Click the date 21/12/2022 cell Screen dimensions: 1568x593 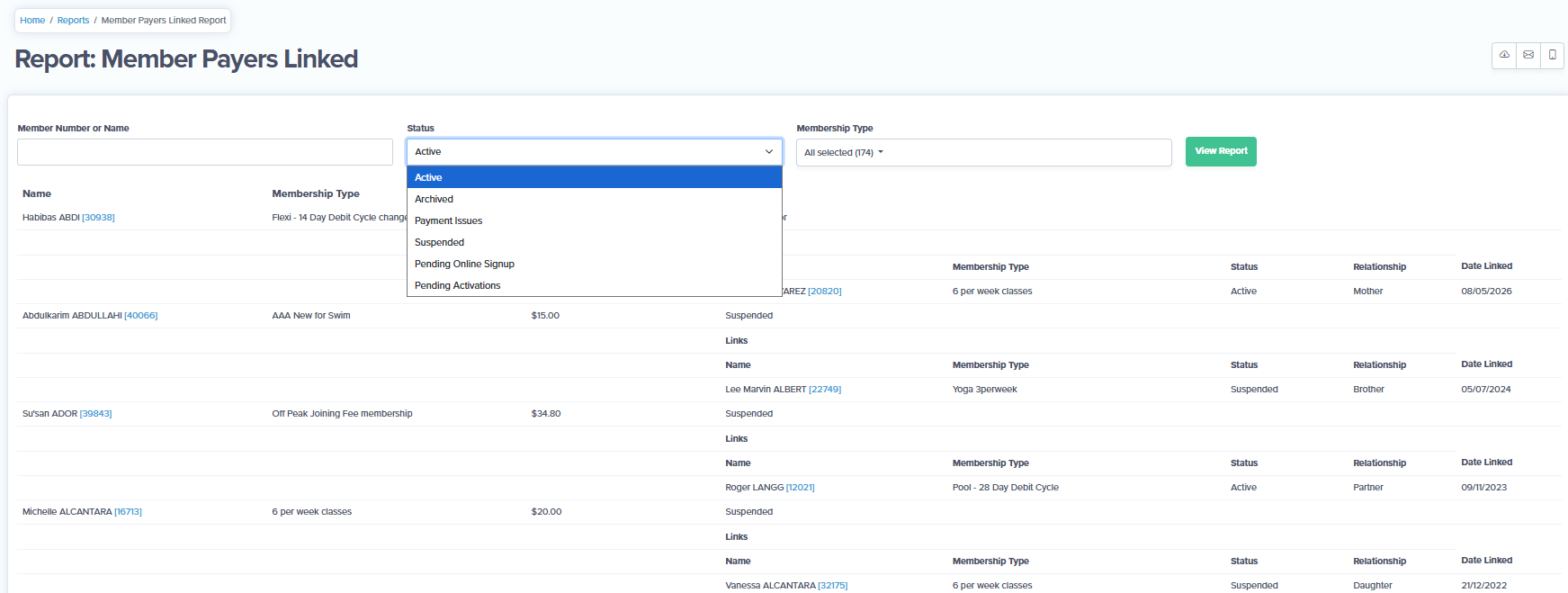coord(1484,586)
